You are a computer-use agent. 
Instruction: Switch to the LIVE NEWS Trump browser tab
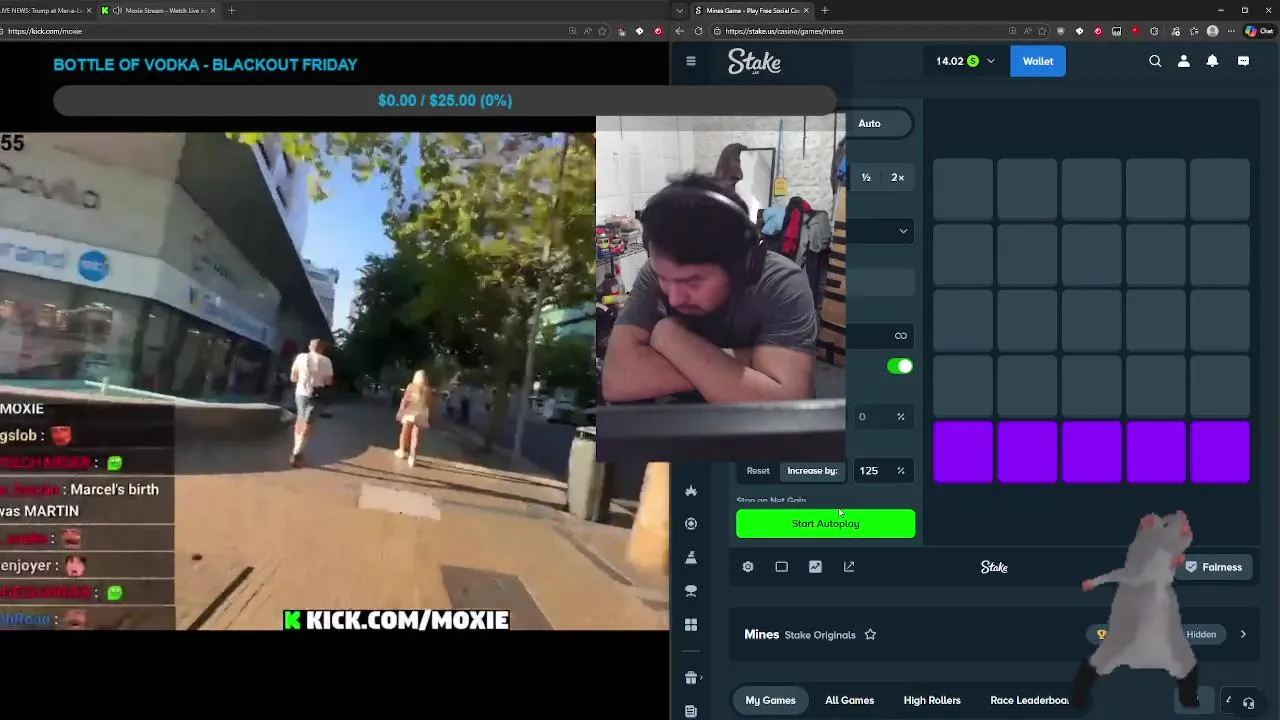(x=46, y=10)
